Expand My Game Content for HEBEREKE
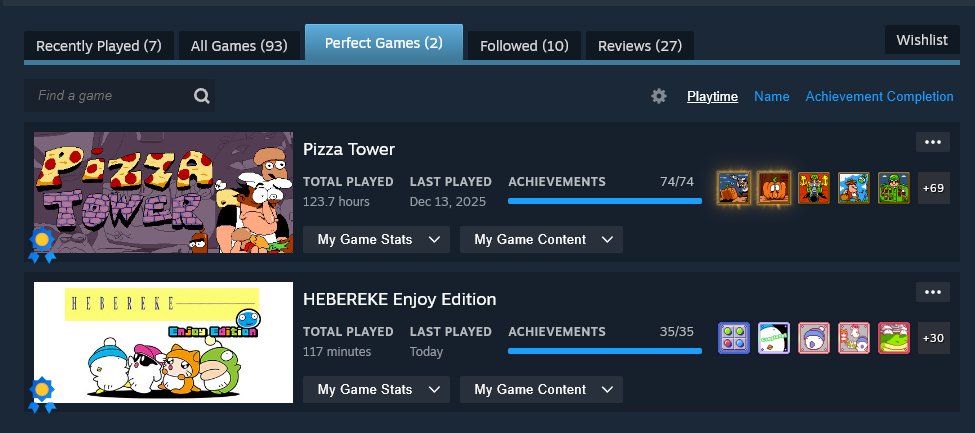The image size is (975, 433). 541,389
